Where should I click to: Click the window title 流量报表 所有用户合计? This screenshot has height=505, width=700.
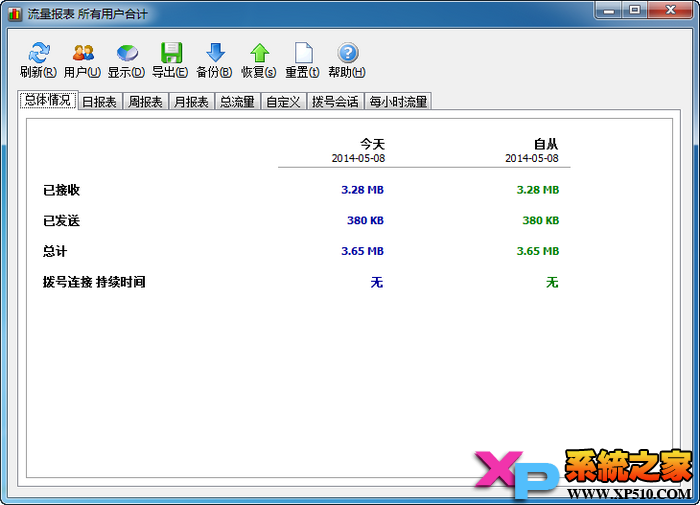click(88, 14)
